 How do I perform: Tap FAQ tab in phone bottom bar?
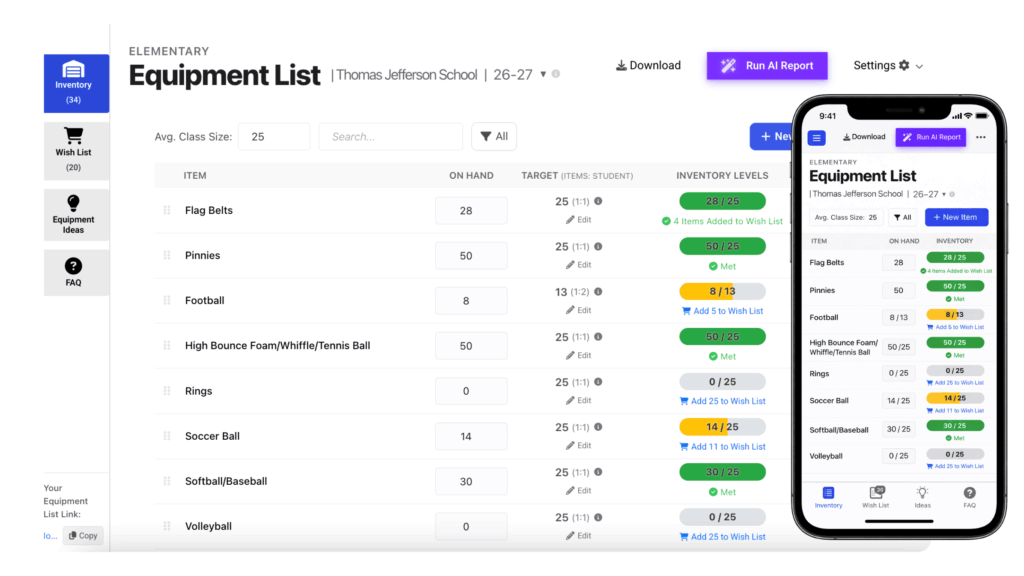pyautogui.click(x=969, y=498)
